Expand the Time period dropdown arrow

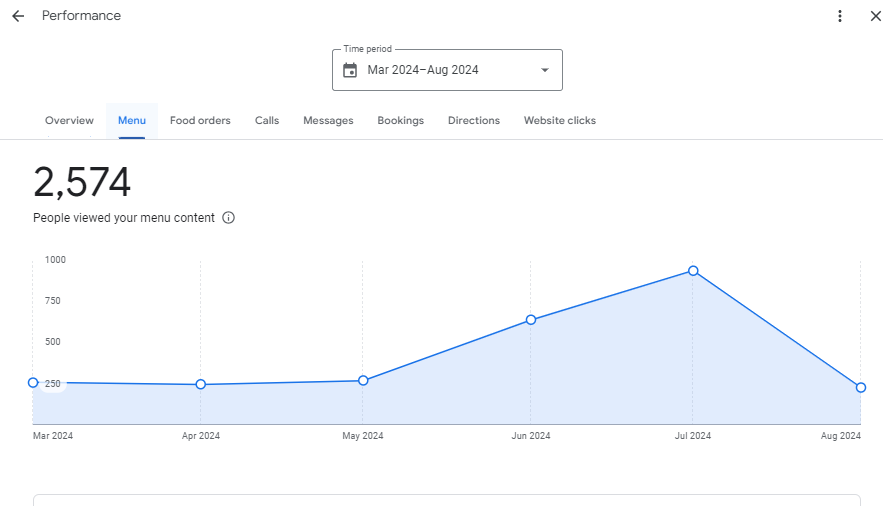click(545, 70)
